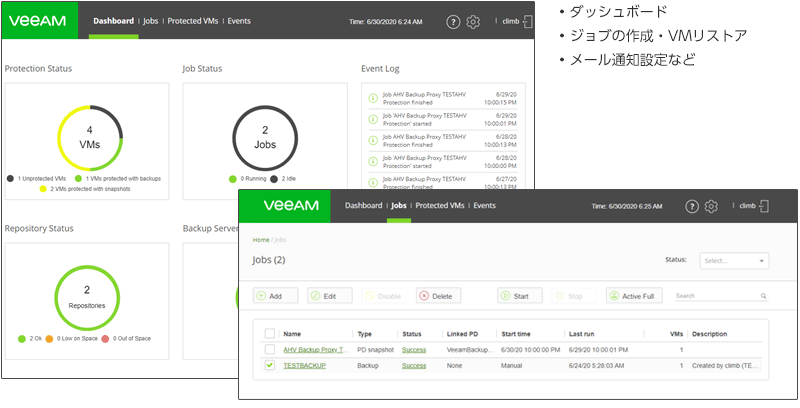The image size is (800, 408).
Task: Click Success status link of TESTBACKUP job
Action: [414, 366]
